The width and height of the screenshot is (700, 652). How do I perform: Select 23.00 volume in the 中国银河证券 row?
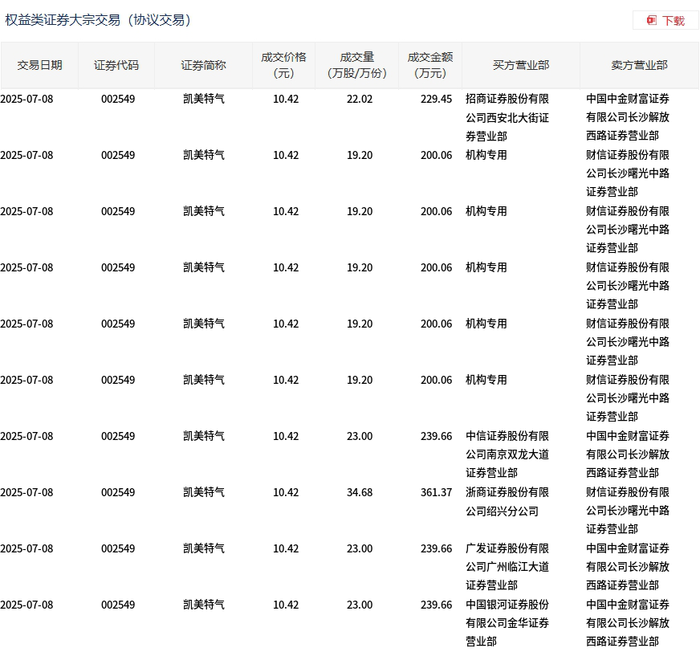tap(359, 605)
